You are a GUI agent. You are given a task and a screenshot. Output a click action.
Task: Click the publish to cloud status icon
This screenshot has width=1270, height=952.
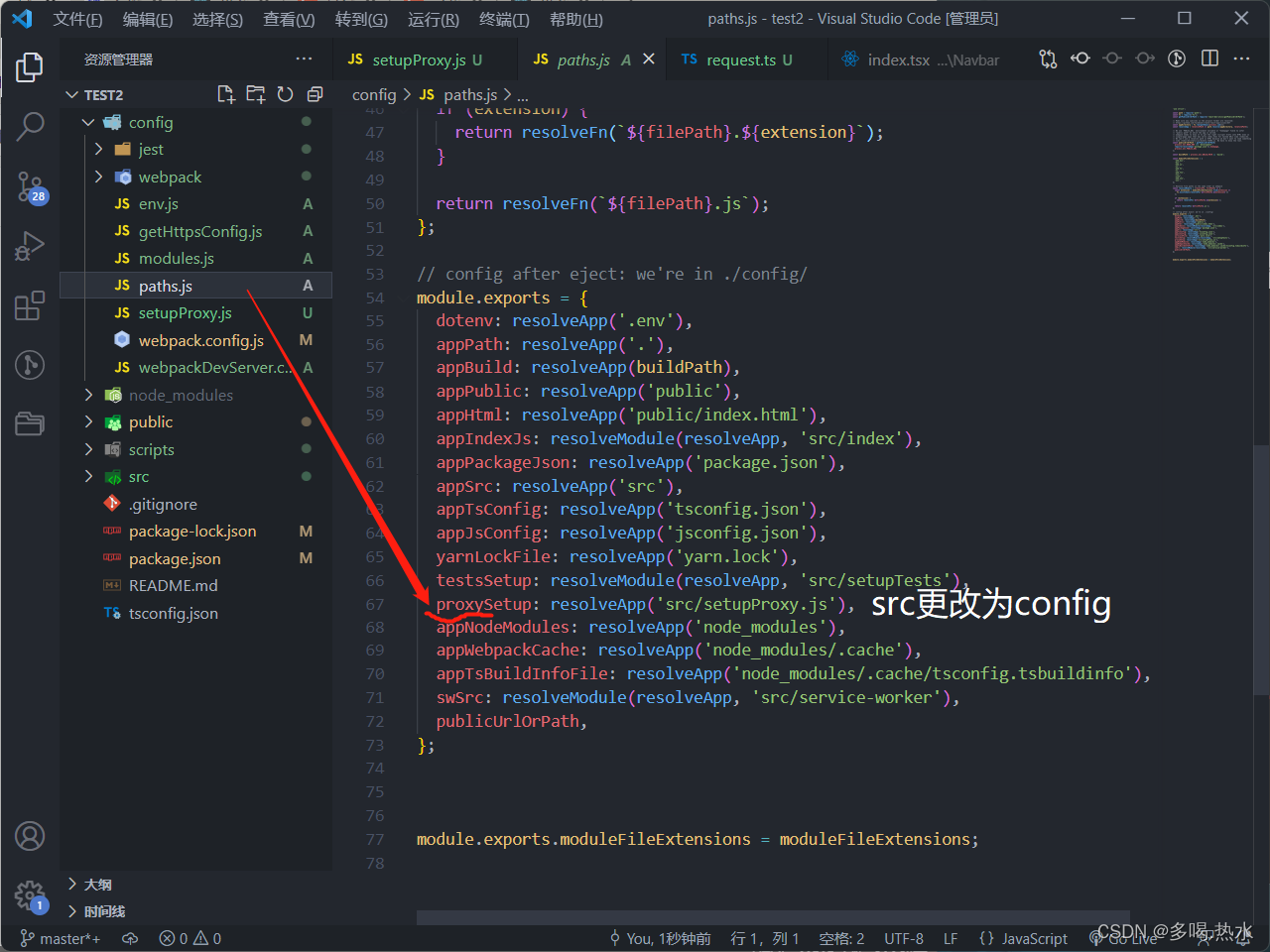click(130, 938)
